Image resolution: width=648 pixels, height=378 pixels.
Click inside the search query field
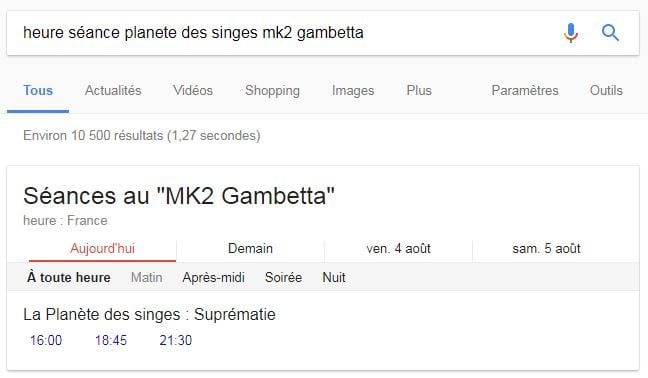(285, 33)
